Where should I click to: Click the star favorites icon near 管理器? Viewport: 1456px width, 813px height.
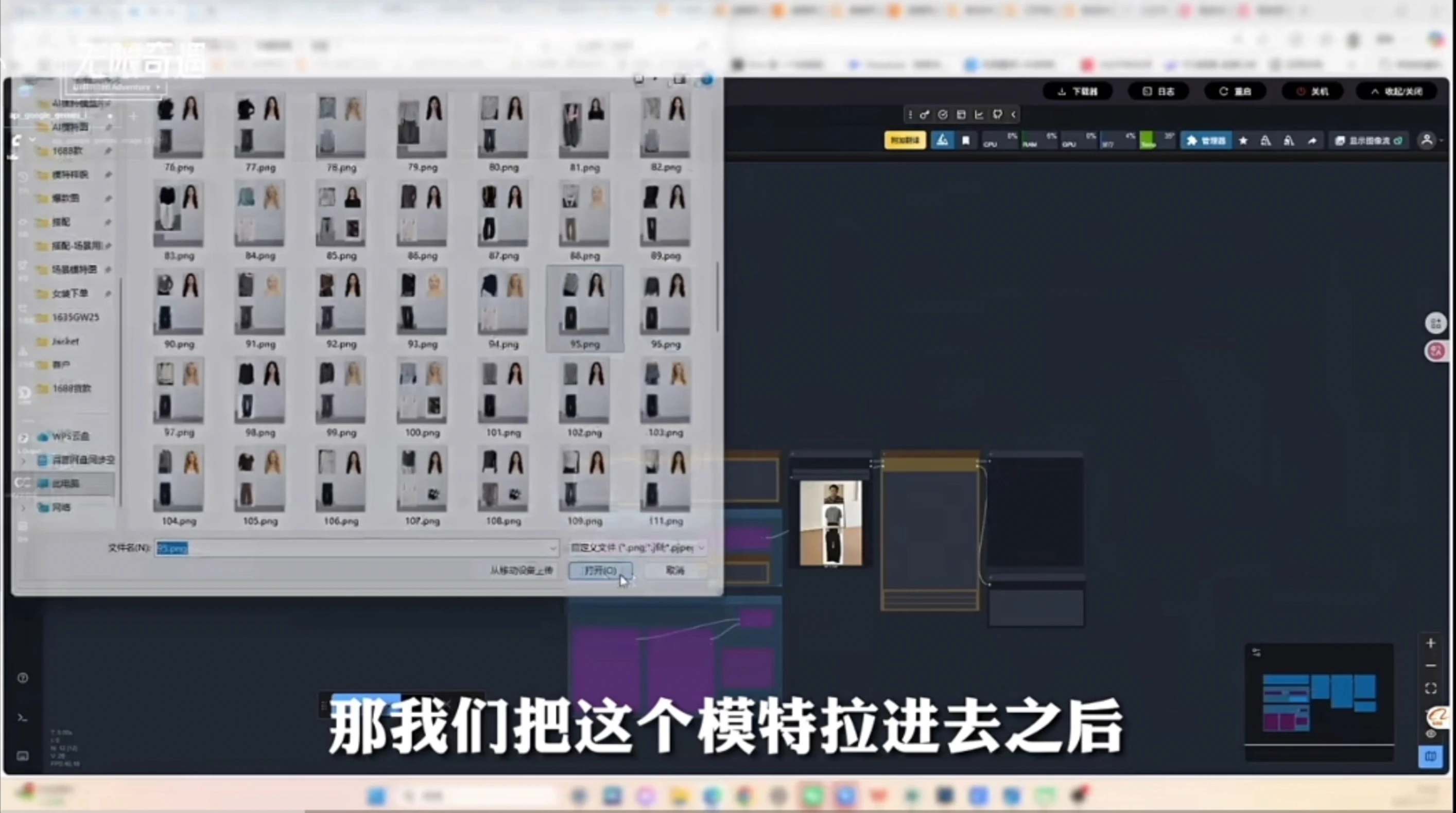coord(1243,140)
